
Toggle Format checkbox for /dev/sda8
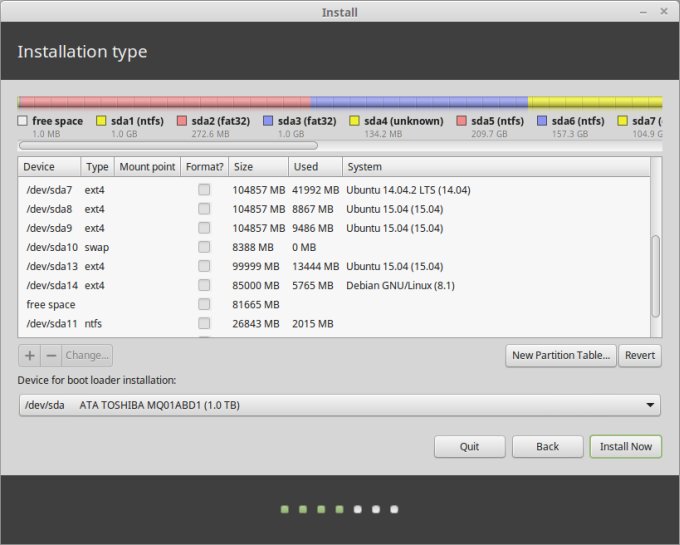[x=204, y=209]
